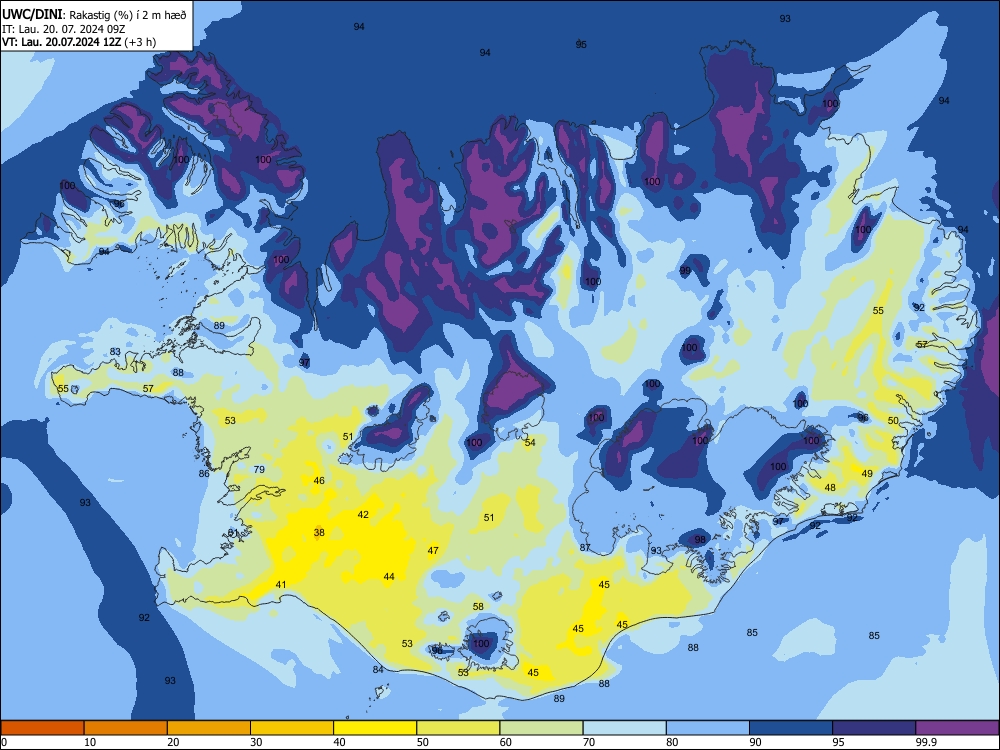Click the humidity value 41 near the southwest coast
The width and height of the screenshot is (1000, 750).
[x=281, y=585]
